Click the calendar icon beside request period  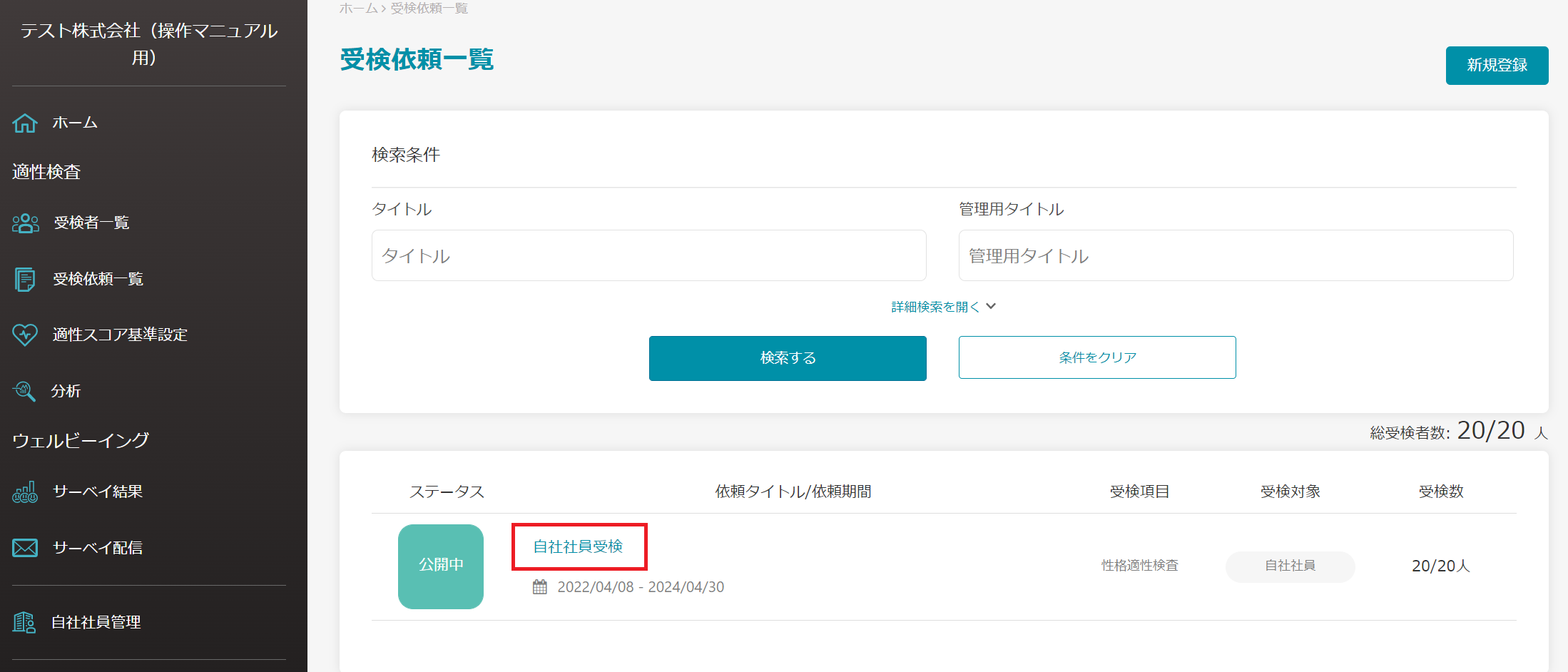[x=540, y=587]
